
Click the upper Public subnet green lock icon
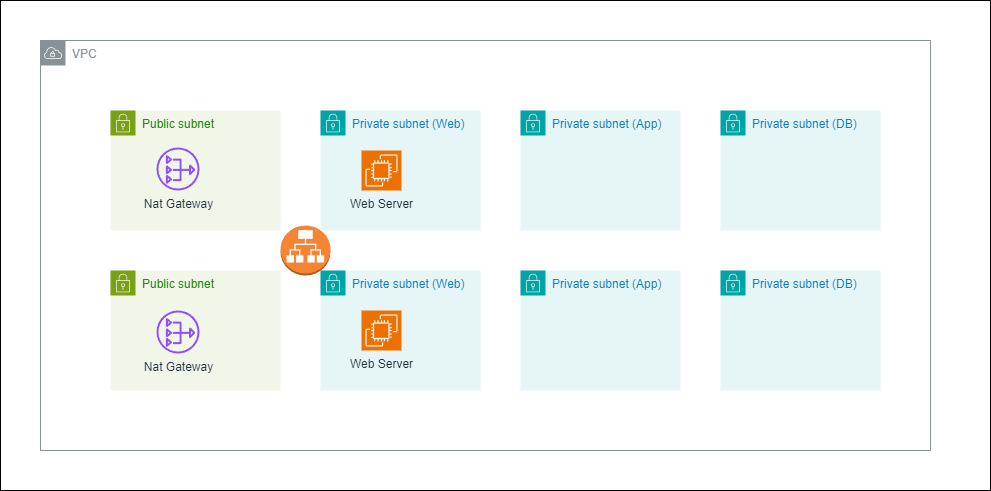click(x=123, y=123)
